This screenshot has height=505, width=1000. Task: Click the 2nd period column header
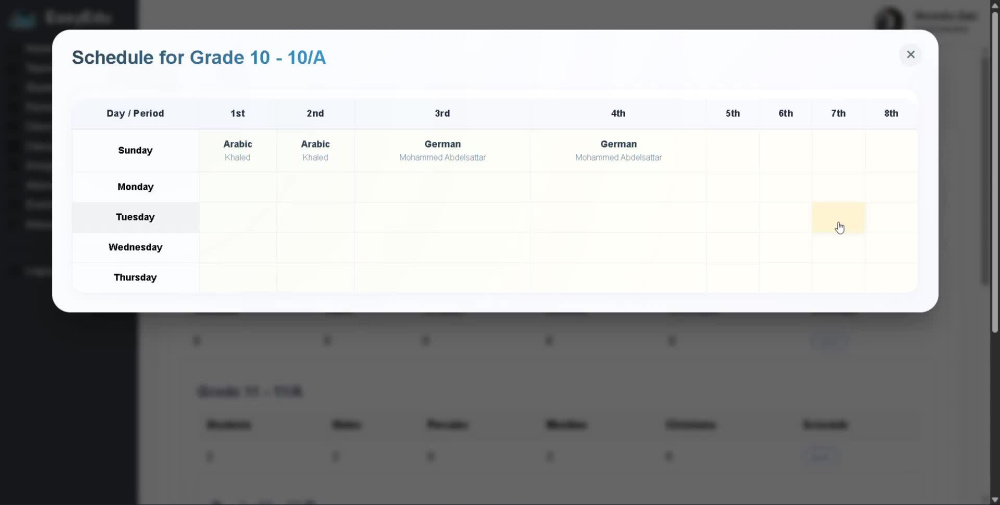click(315, 113)
